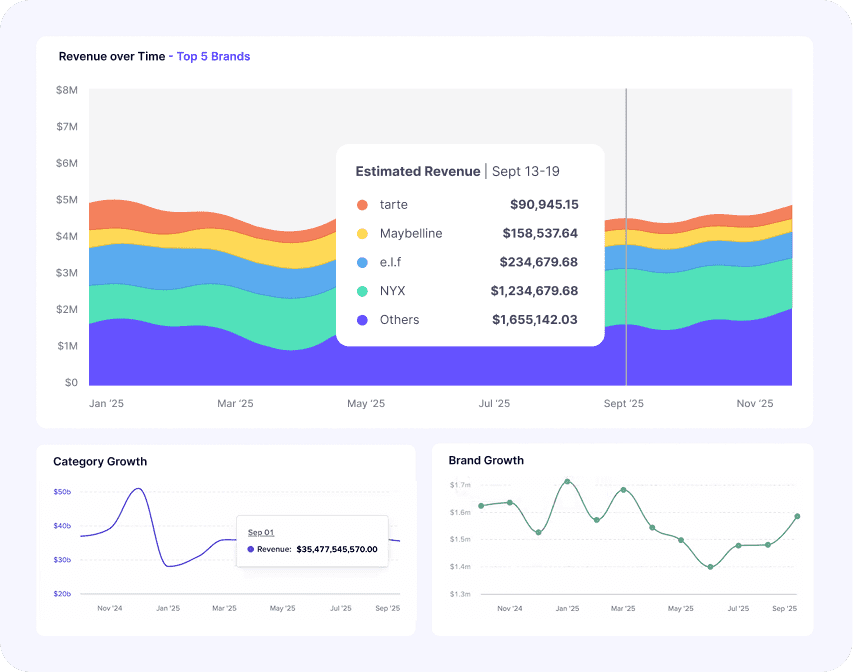853x672 pixels.
Task: Click the purple Others legend dot
Action: tap(362, 320)
